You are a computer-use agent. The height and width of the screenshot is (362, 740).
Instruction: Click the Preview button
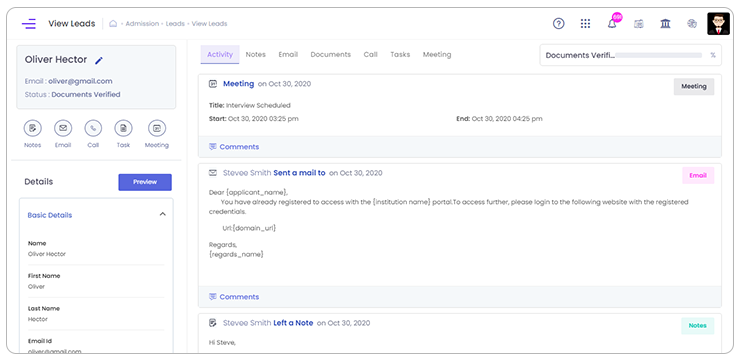click(x=145, y=182)
